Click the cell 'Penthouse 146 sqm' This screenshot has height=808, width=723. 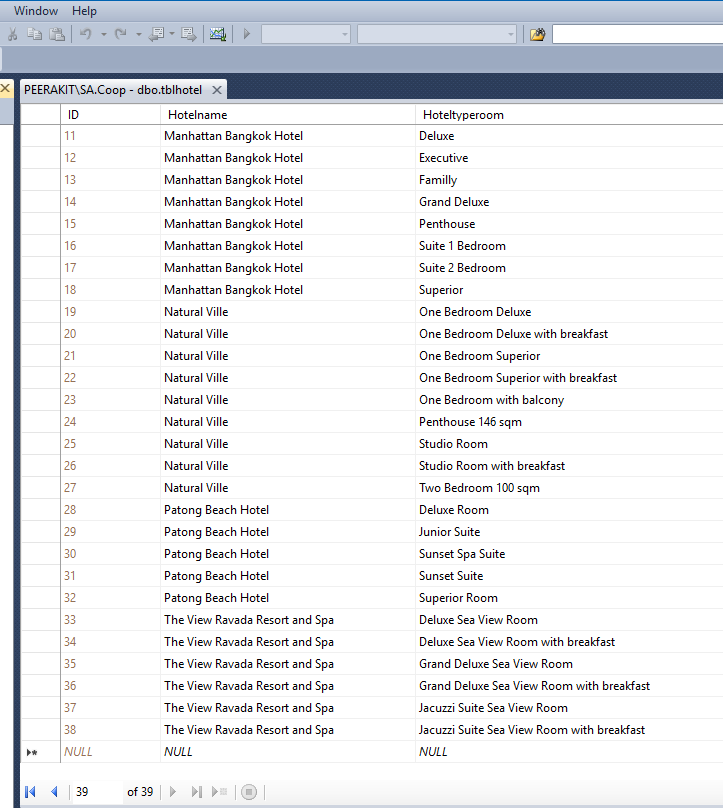[569, 422]
